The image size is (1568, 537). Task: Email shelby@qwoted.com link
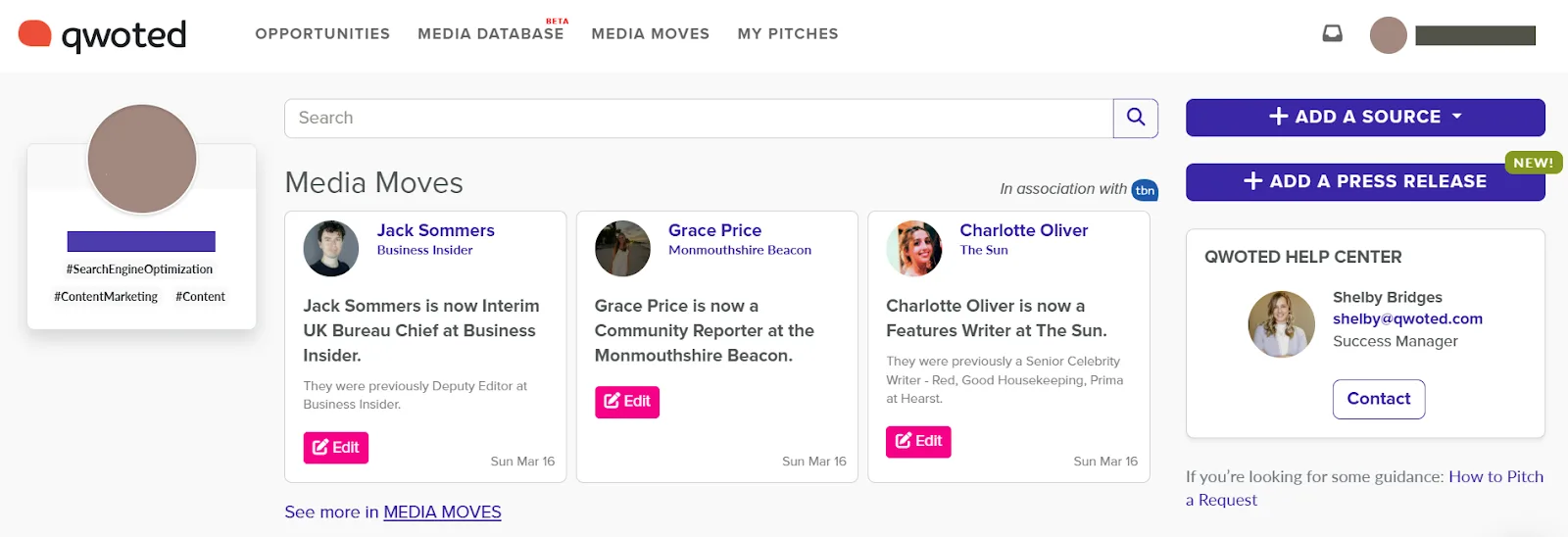point(1407,318)
